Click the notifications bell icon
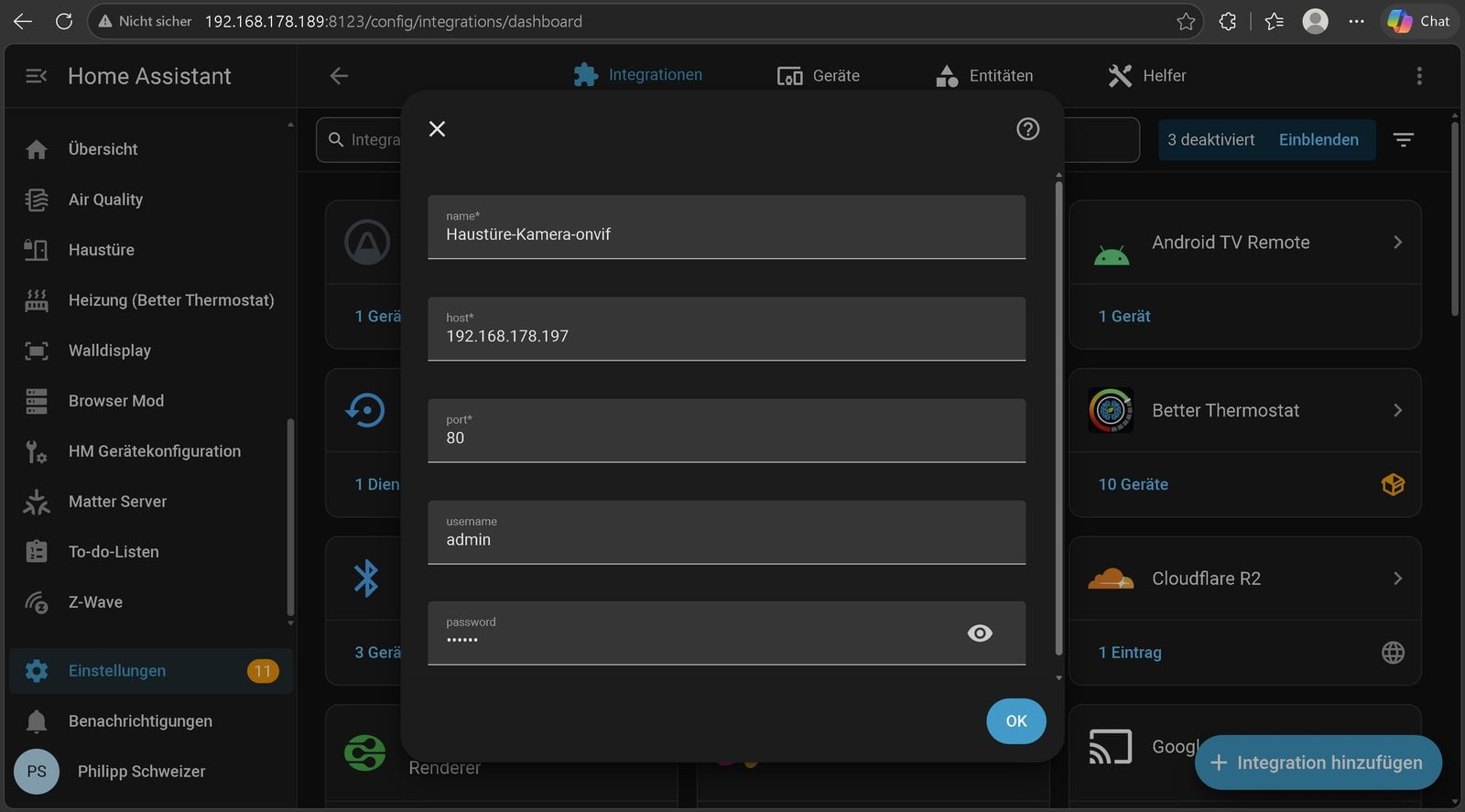This screenshot has height=812, width=1465. (37, 721)
